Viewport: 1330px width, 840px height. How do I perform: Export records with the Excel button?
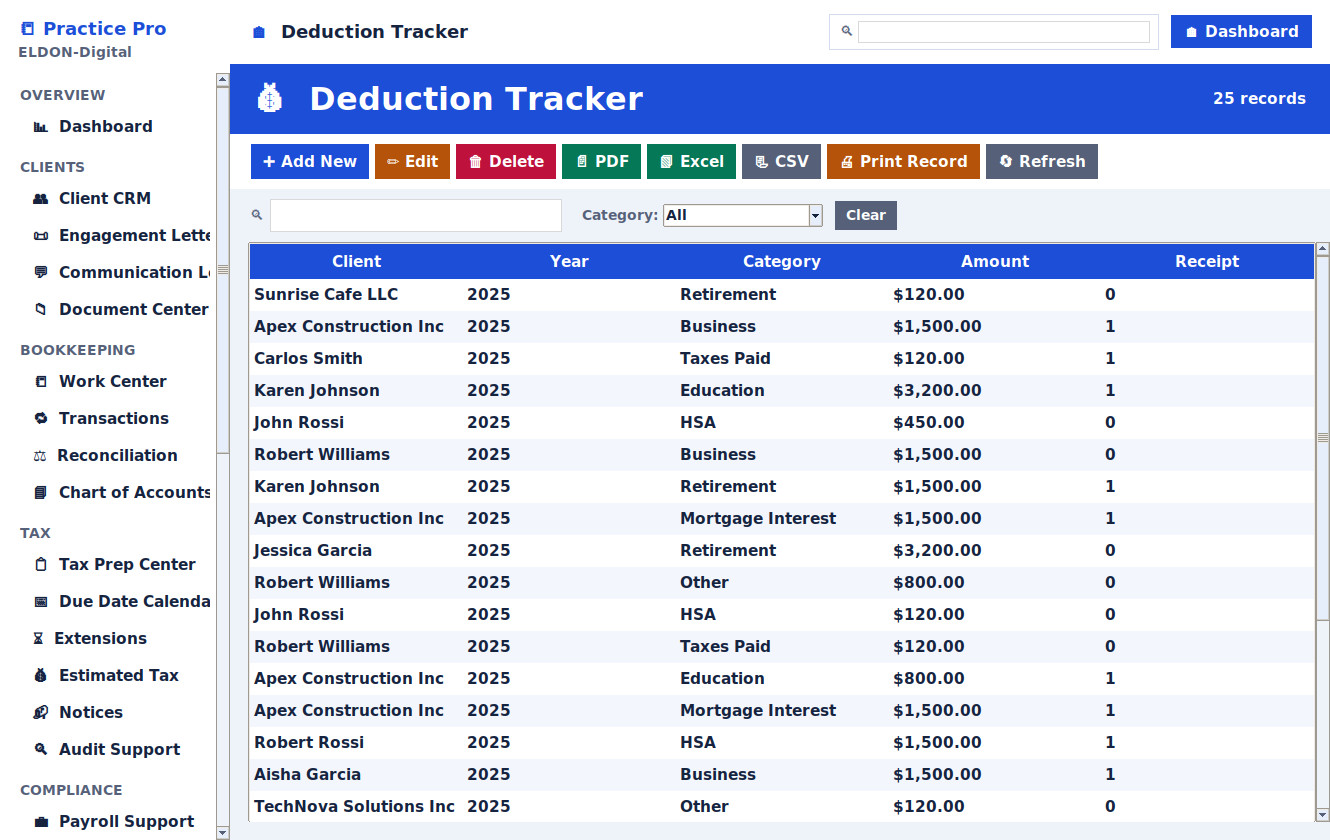[691, 162]
